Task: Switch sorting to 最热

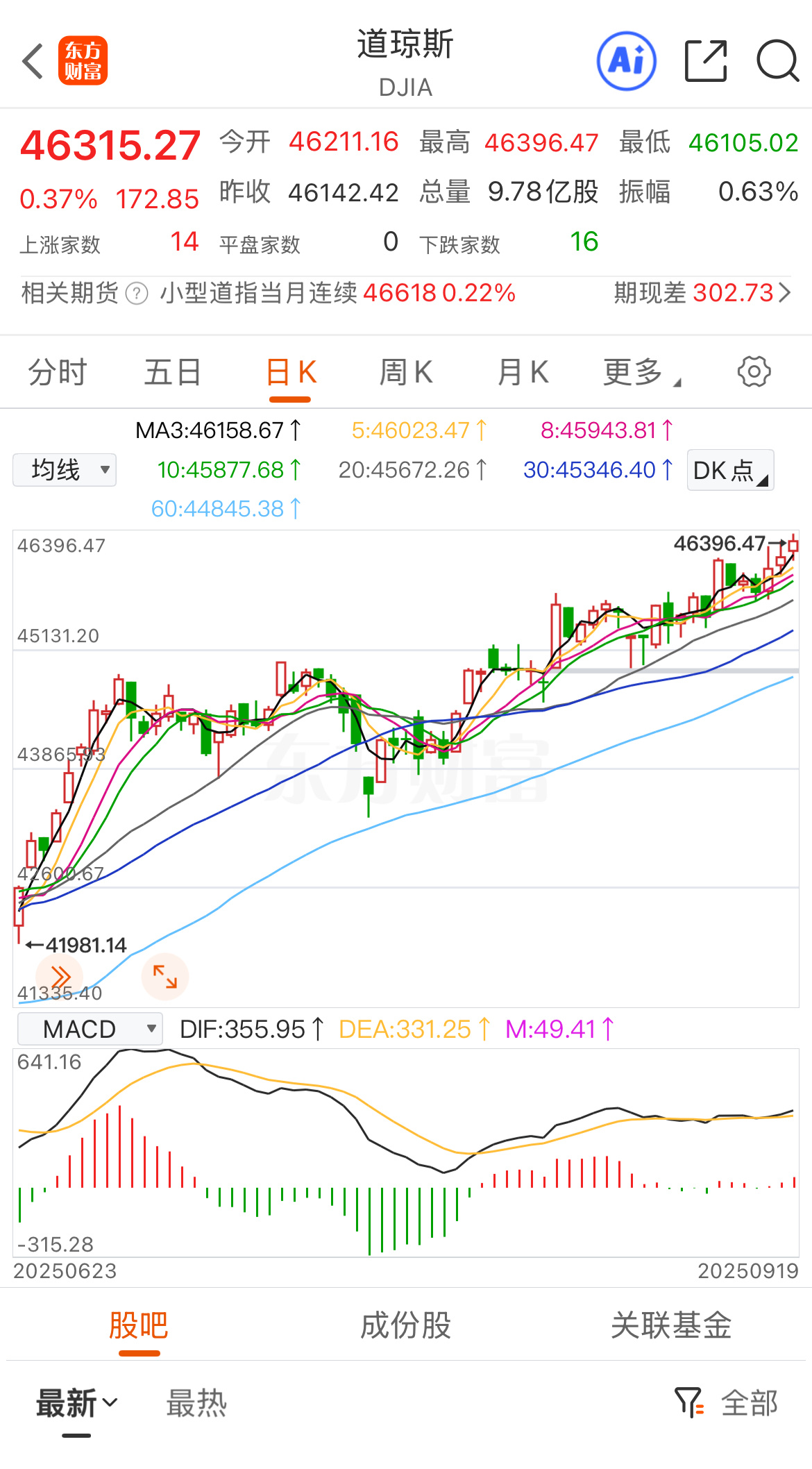Action: click(196, 1403)
